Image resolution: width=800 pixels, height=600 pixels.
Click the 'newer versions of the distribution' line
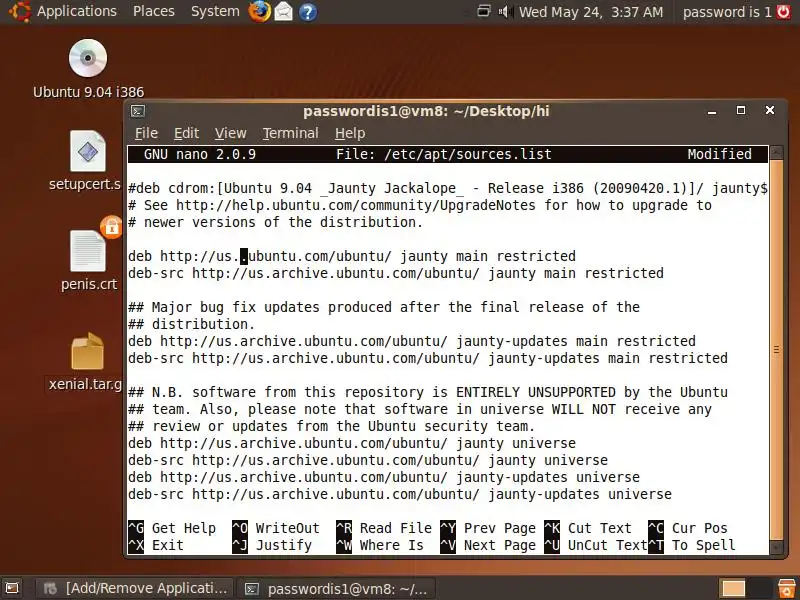(276, 222)
